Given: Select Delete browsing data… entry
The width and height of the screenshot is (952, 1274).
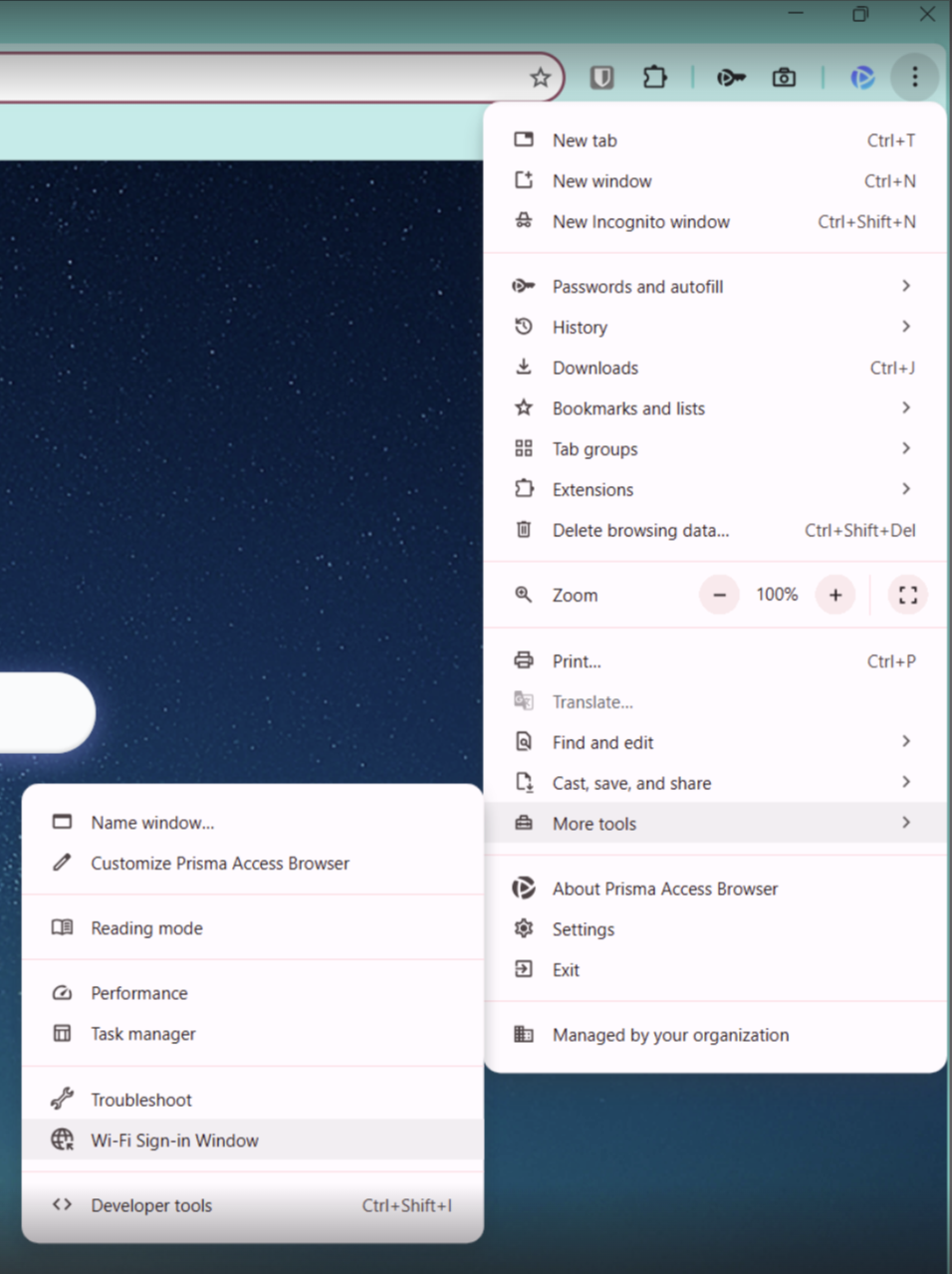Looking at the screenshot, I should coord(715,530).
